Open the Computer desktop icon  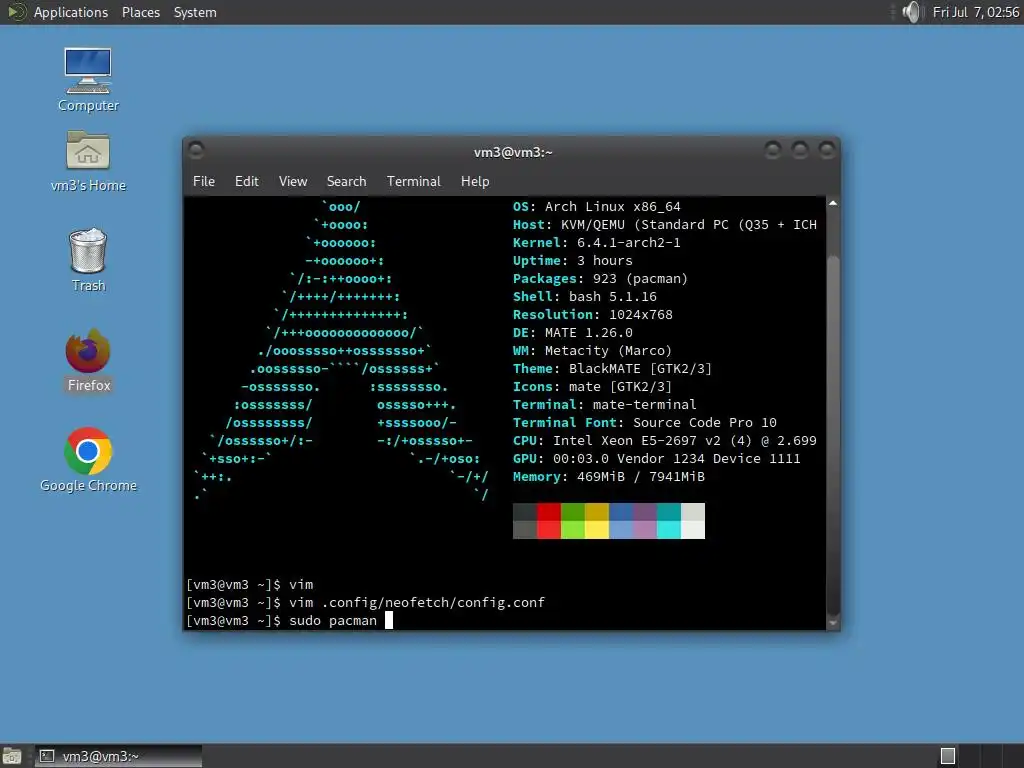88,79
